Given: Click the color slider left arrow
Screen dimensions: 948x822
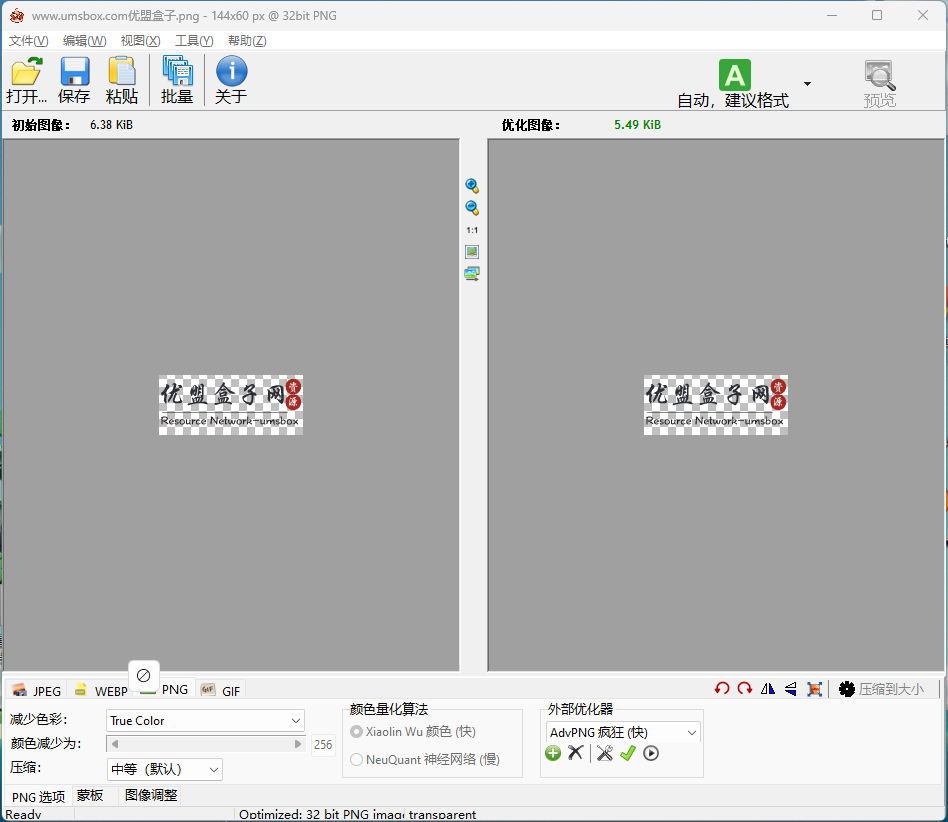Looking at the screenshot, I should click(114, 744).
